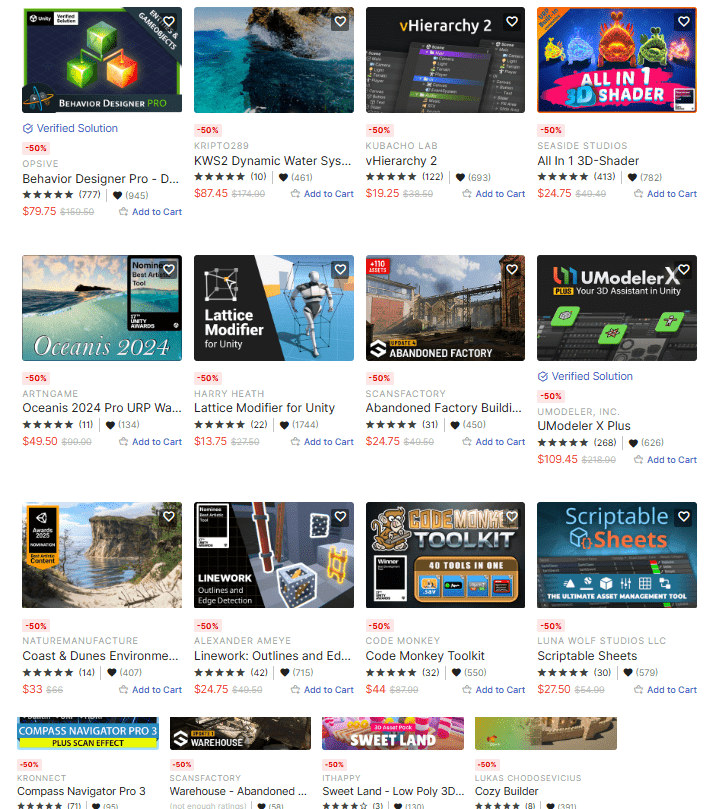Click the cart icon for Behavior Designer Pro
The height and width of the screenshot is (809, 708).
pos(123,212)
